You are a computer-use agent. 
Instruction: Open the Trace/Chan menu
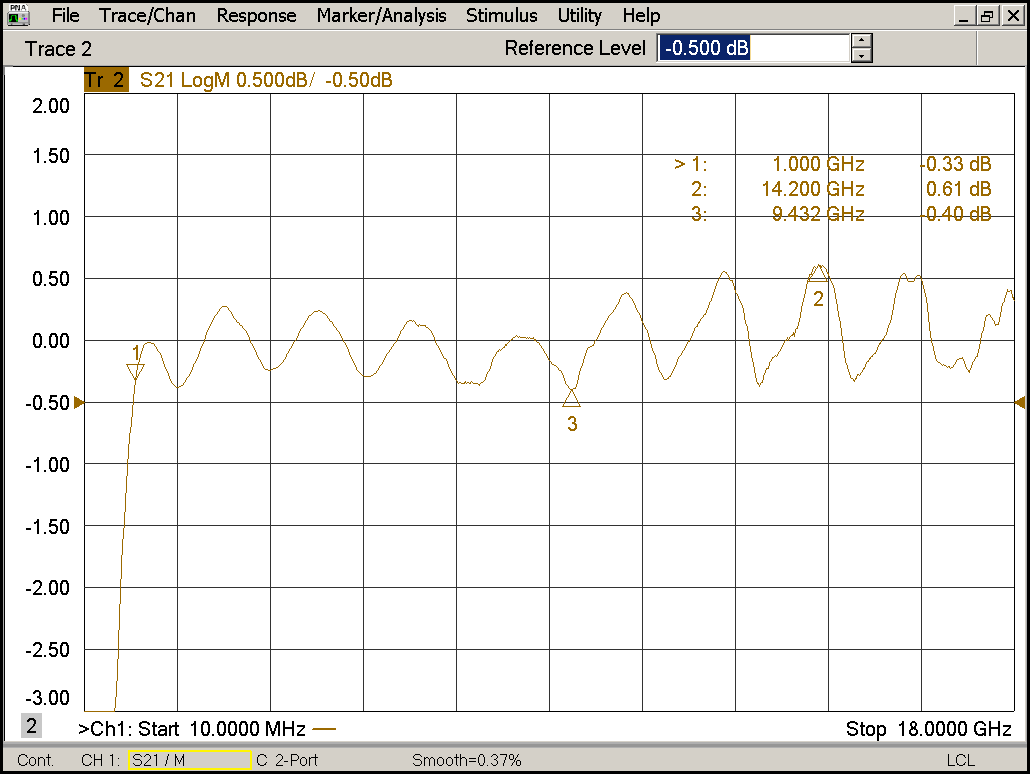(147, 15)
